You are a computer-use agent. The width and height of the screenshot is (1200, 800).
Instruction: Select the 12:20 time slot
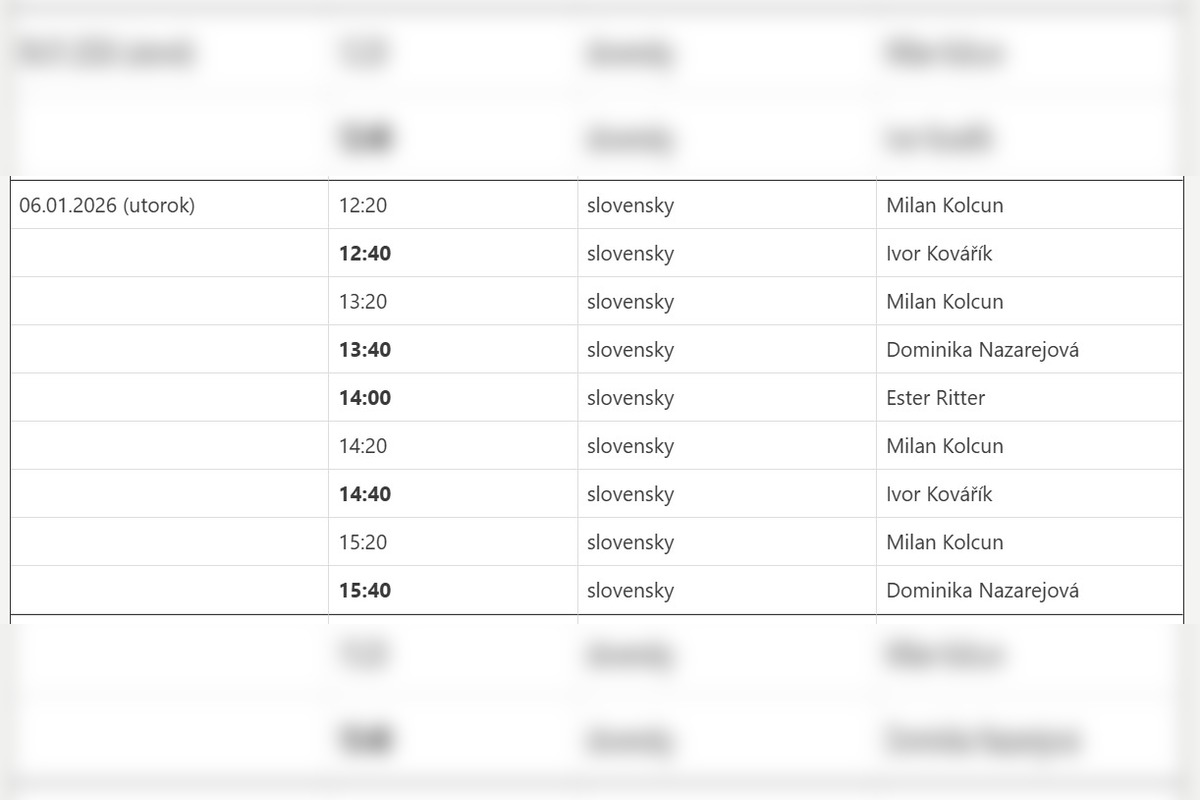(363, 206)
